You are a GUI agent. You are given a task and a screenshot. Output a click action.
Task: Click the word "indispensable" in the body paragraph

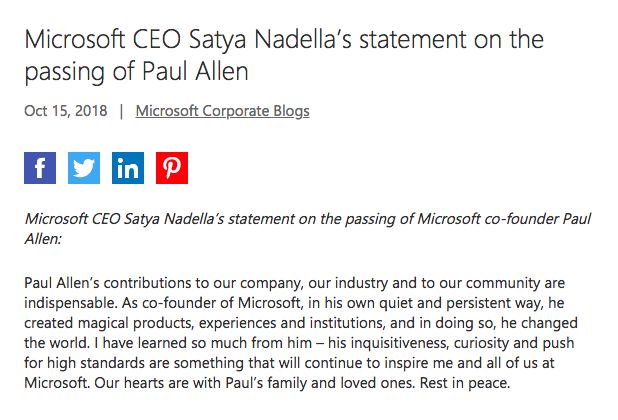(74, 301)
